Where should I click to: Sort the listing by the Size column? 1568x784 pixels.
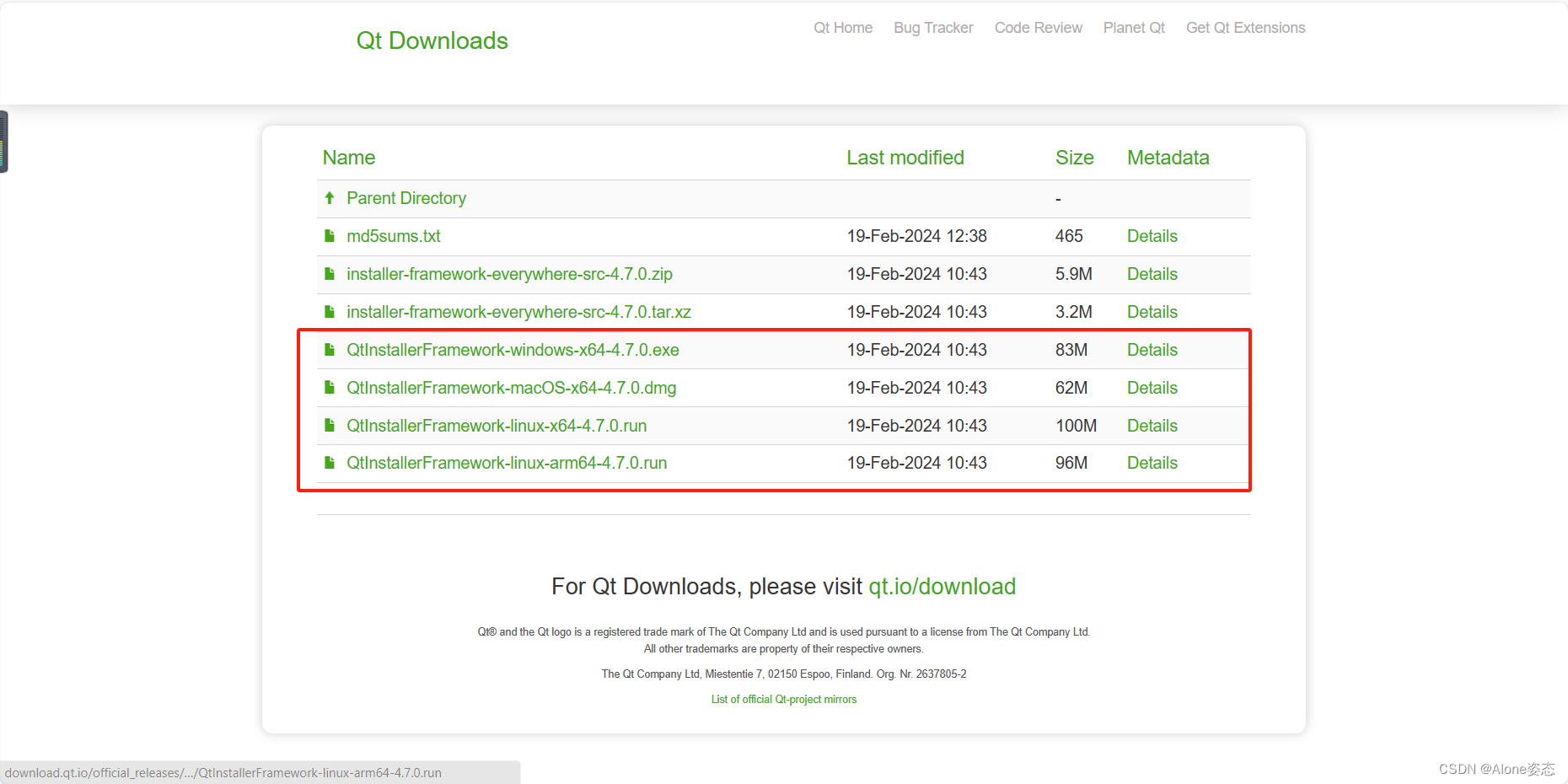[1075, 158]
